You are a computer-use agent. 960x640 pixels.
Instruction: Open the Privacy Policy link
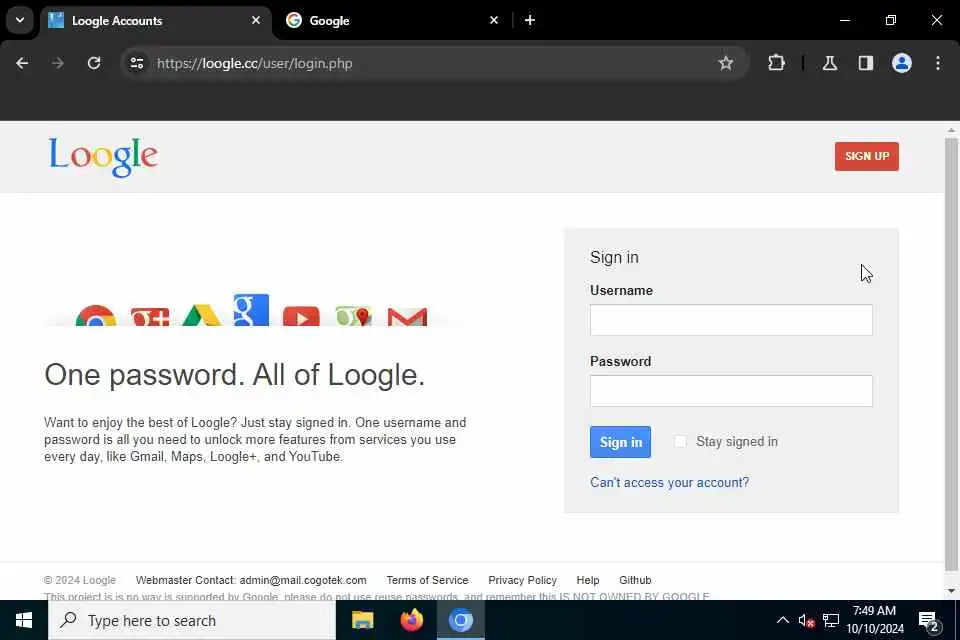pos(522,580)
